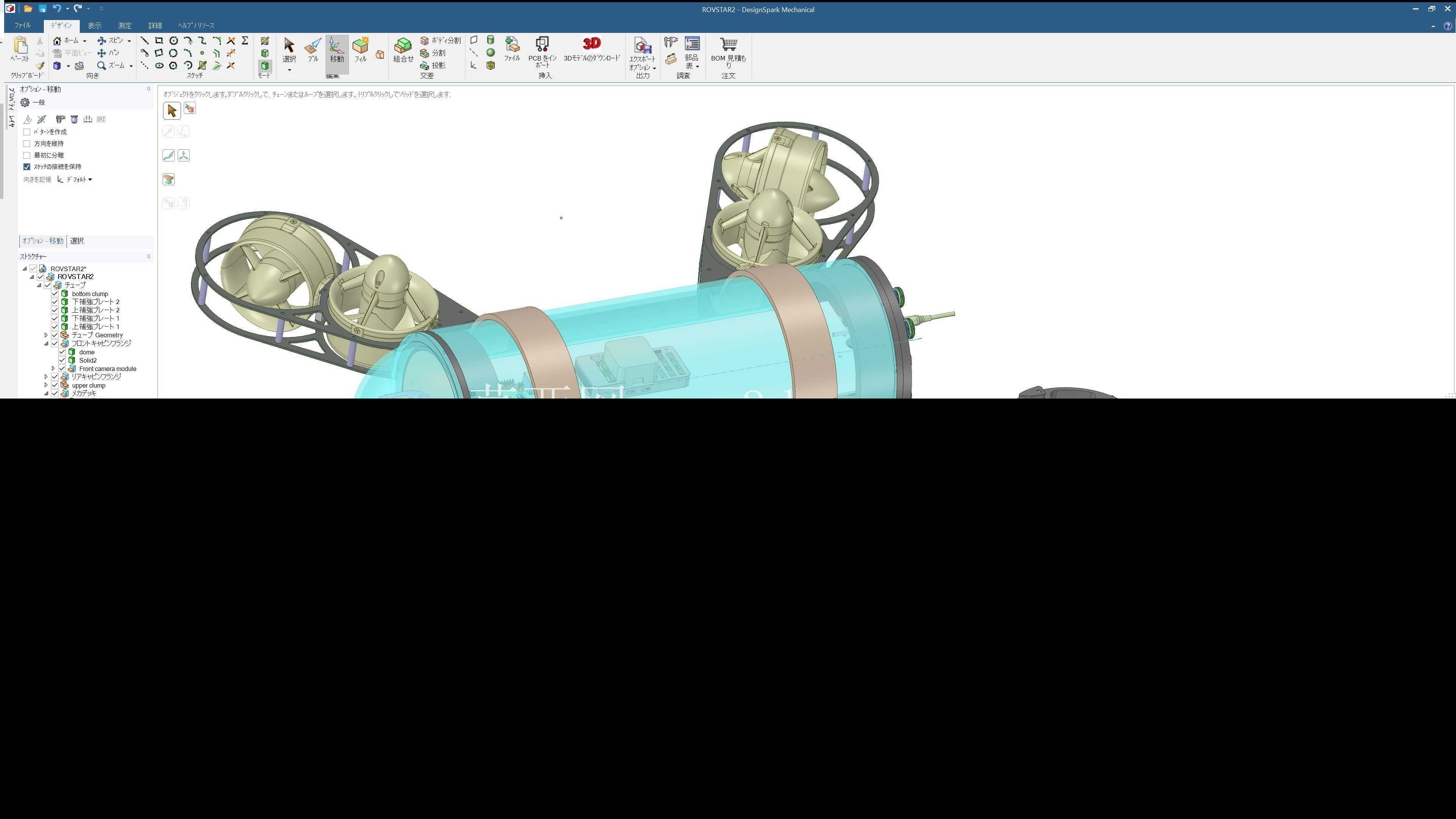Pin the ストラクチャー panel
Viewport: 1456px width, 819px height.
pyautogui.click(x=149, y=257)
